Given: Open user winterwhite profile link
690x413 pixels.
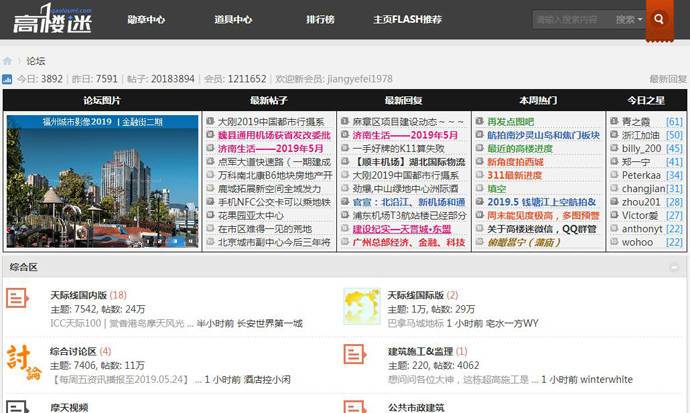Looking at the screenshot, I should pos(606,380).
